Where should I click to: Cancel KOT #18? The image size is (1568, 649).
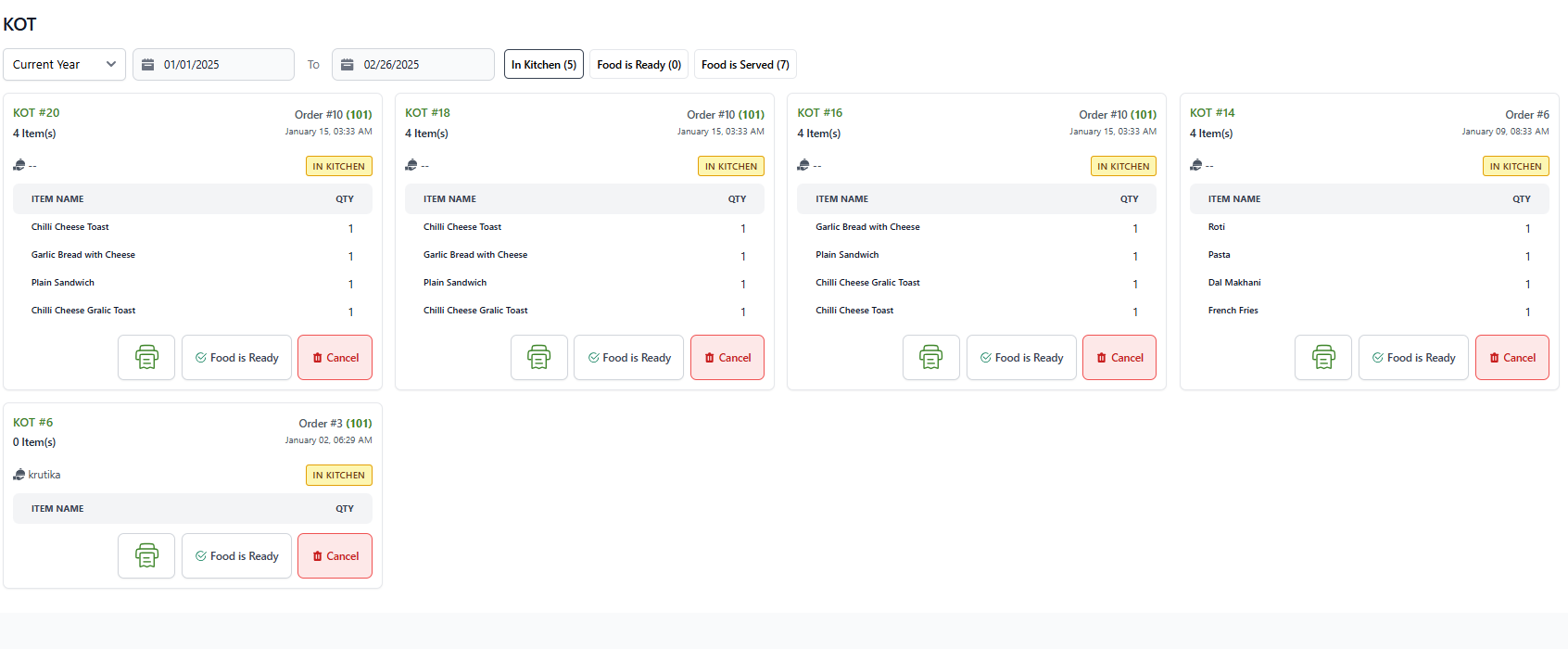[727, 357]
